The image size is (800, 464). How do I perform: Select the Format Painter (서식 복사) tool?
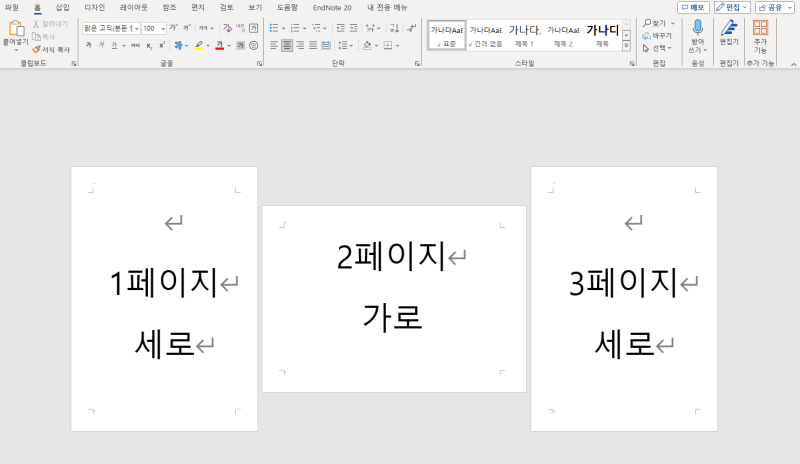tap(51, 50)
